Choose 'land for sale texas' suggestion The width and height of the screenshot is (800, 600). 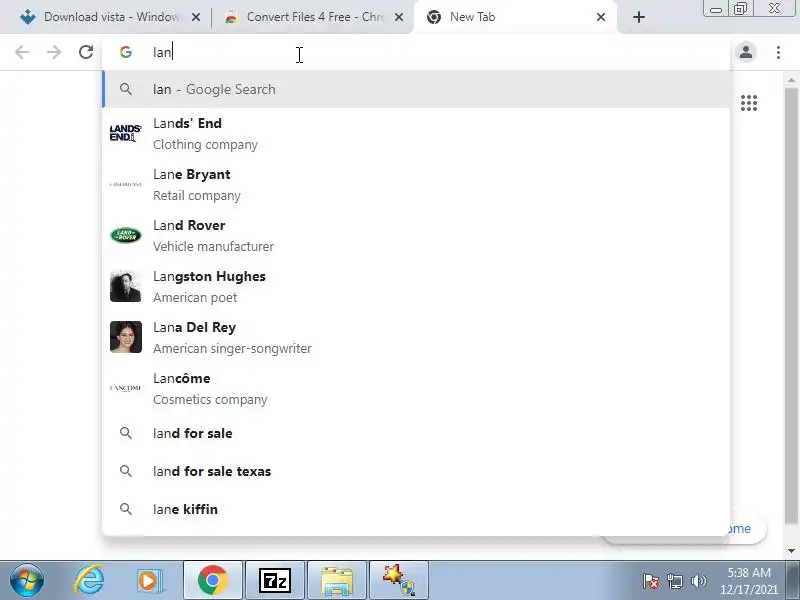[416, 471]
